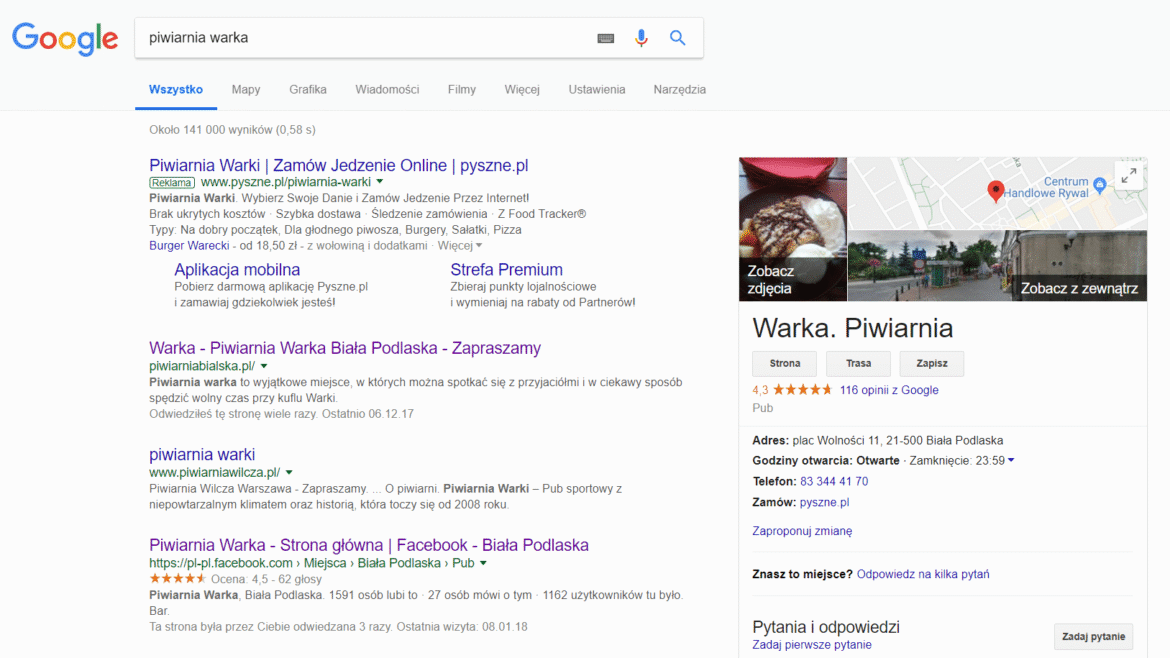This screenshot has width=1170, height=658.
Task: Switch to the Grafika tab
Action: [307, 90]
